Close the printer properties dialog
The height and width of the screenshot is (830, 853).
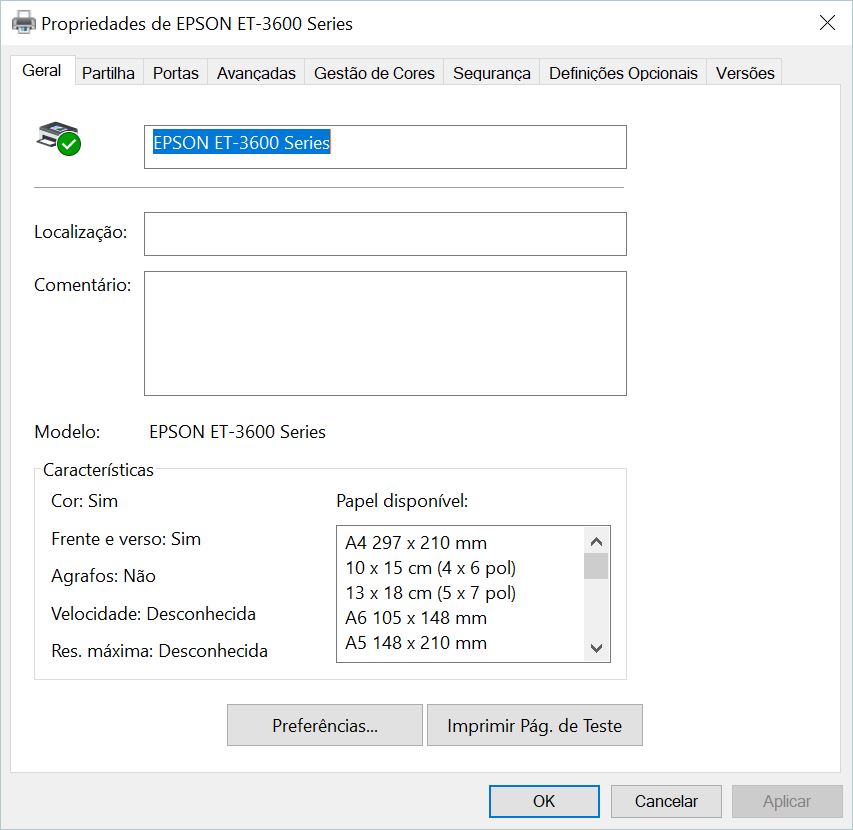pyautogui.click(x=827, y=23)
